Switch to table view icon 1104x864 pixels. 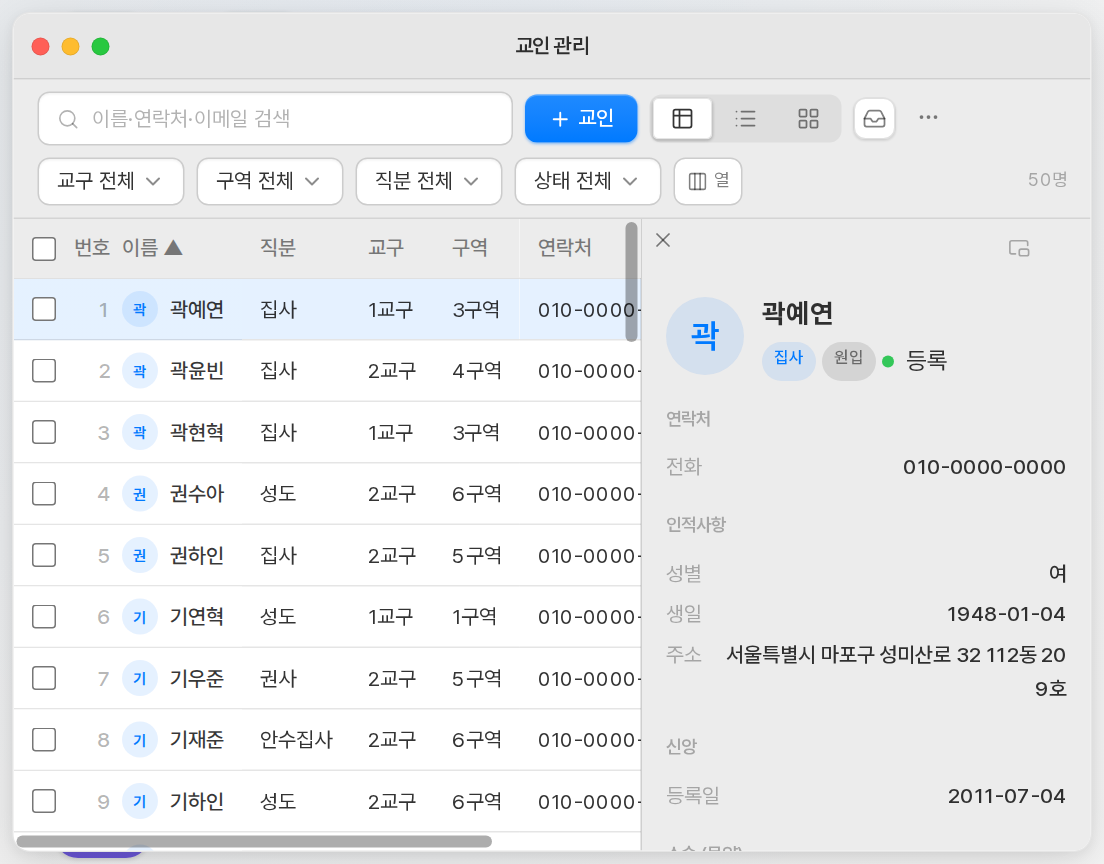pos(682,118)
